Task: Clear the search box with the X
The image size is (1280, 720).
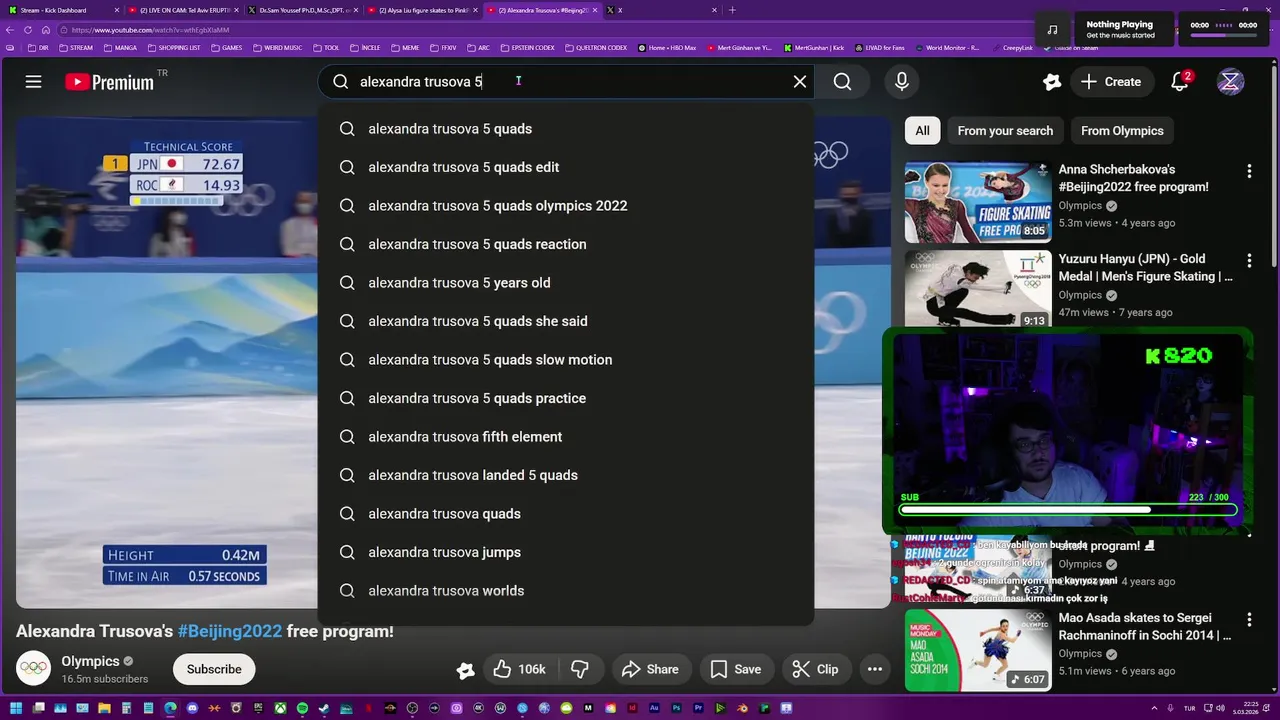Action: coord(800,82)
